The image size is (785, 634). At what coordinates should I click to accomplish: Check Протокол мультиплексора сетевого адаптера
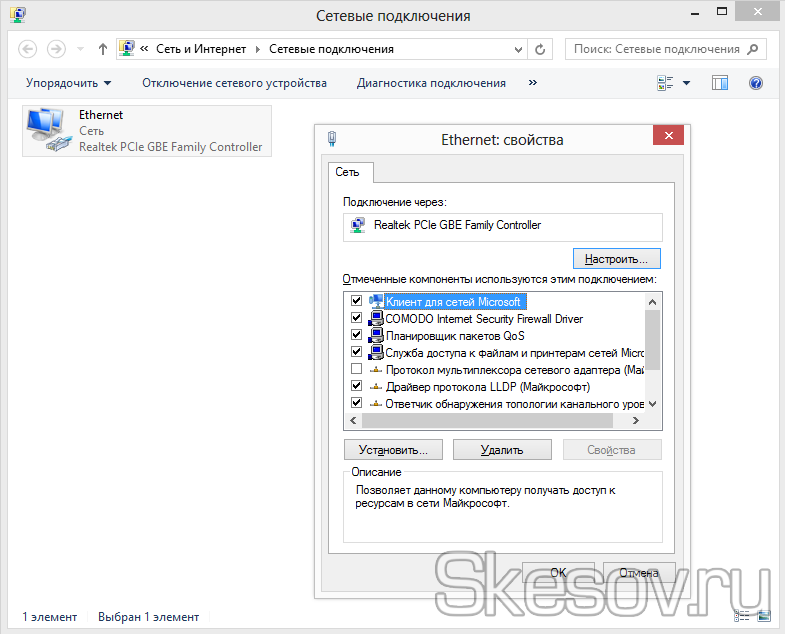356,369
